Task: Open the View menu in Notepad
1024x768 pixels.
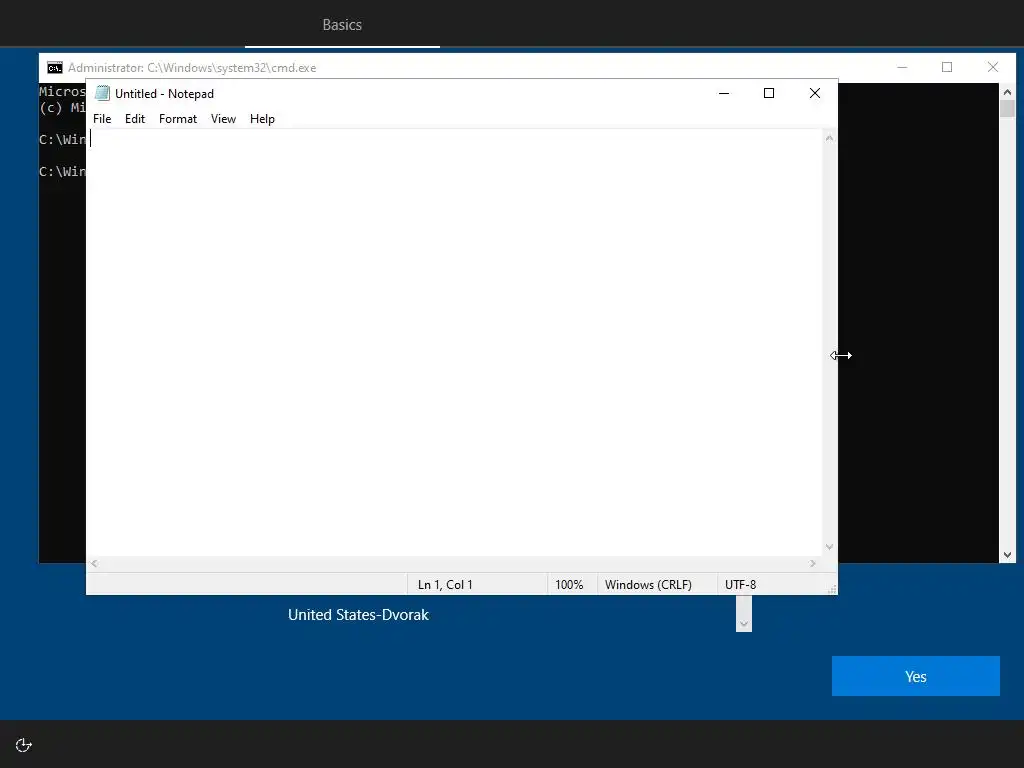Action: pos(223,119)
